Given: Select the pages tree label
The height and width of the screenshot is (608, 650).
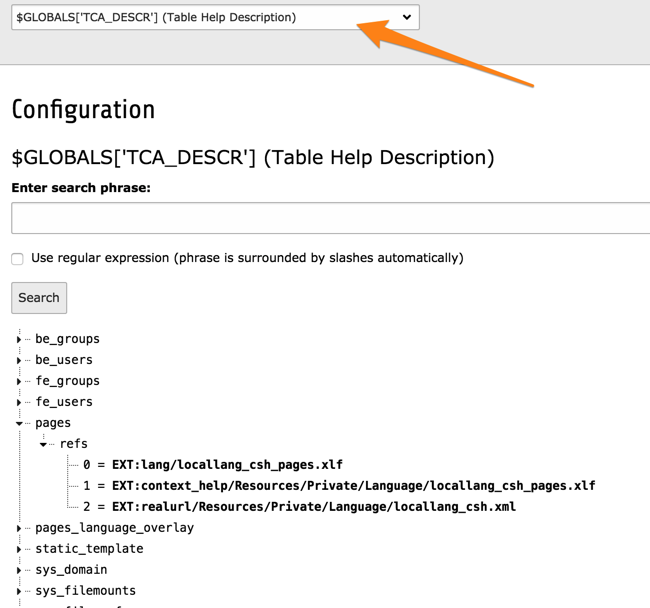Looking at the screenshot, I should pos(53,423).
